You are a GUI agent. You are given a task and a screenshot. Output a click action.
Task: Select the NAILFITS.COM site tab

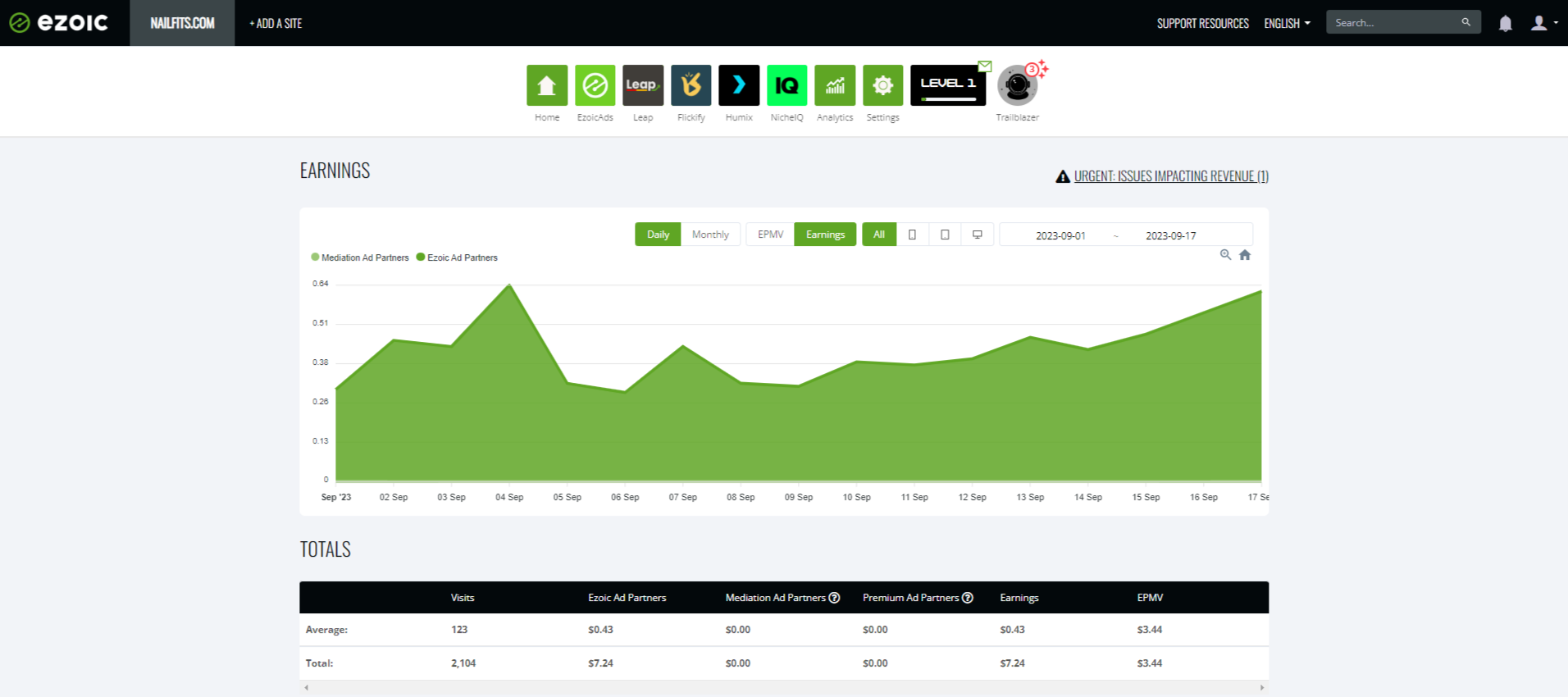coord(182,23)
